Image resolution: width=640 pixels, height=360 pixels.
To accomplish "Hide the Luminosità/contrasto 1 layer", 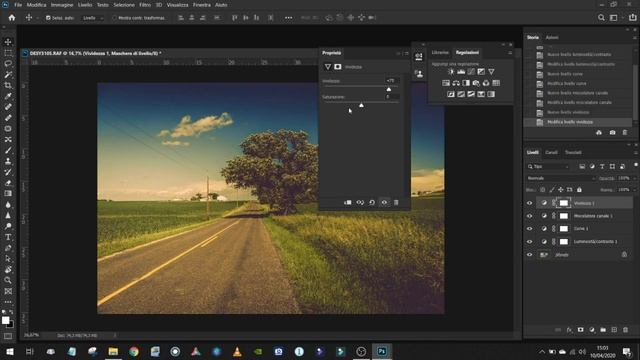I will click(x=529, y=242).
